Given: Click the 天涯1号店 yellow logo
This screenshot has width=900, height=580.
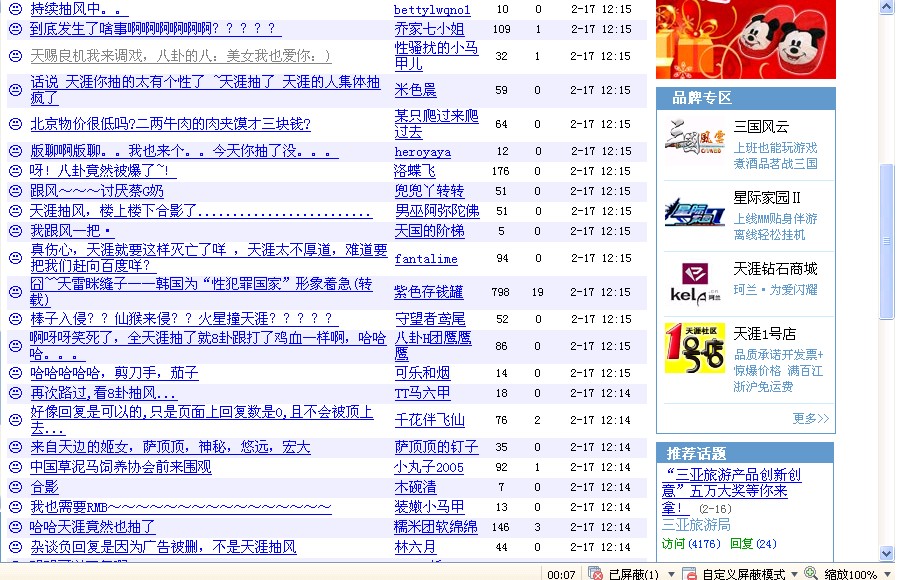Looking at the screenshot, I should click(x=695, y=348).
